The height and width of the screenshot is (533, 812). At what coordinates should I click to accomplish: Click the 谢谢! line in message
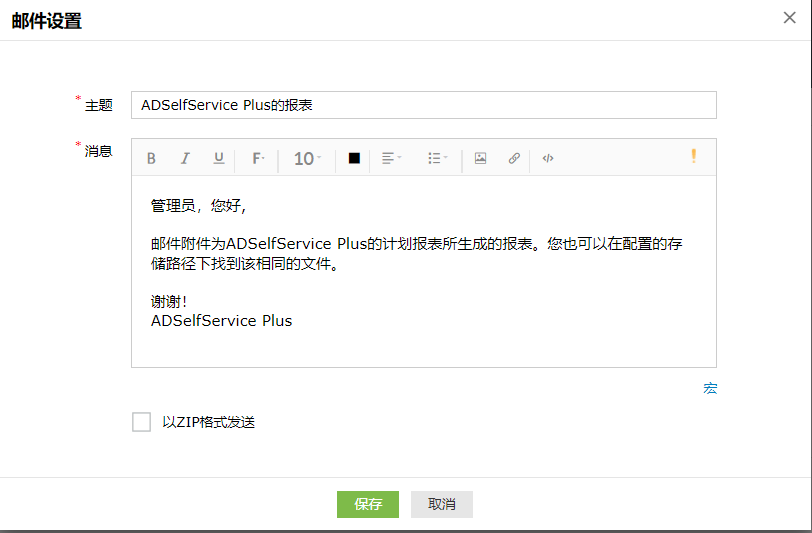[x=169, y=301]
